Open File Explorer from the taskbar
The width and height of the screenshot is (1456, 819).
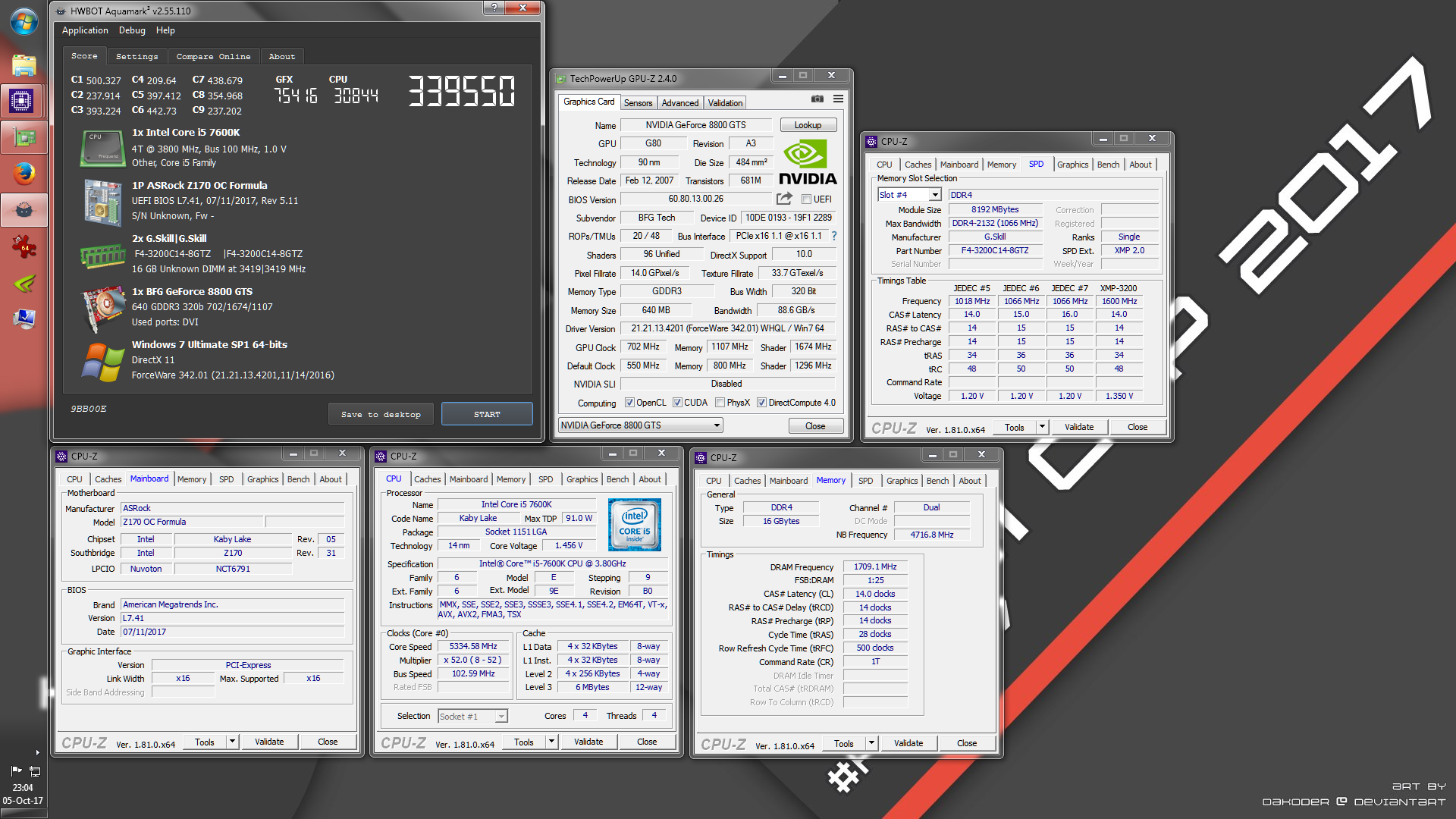[x=24, y=65]
